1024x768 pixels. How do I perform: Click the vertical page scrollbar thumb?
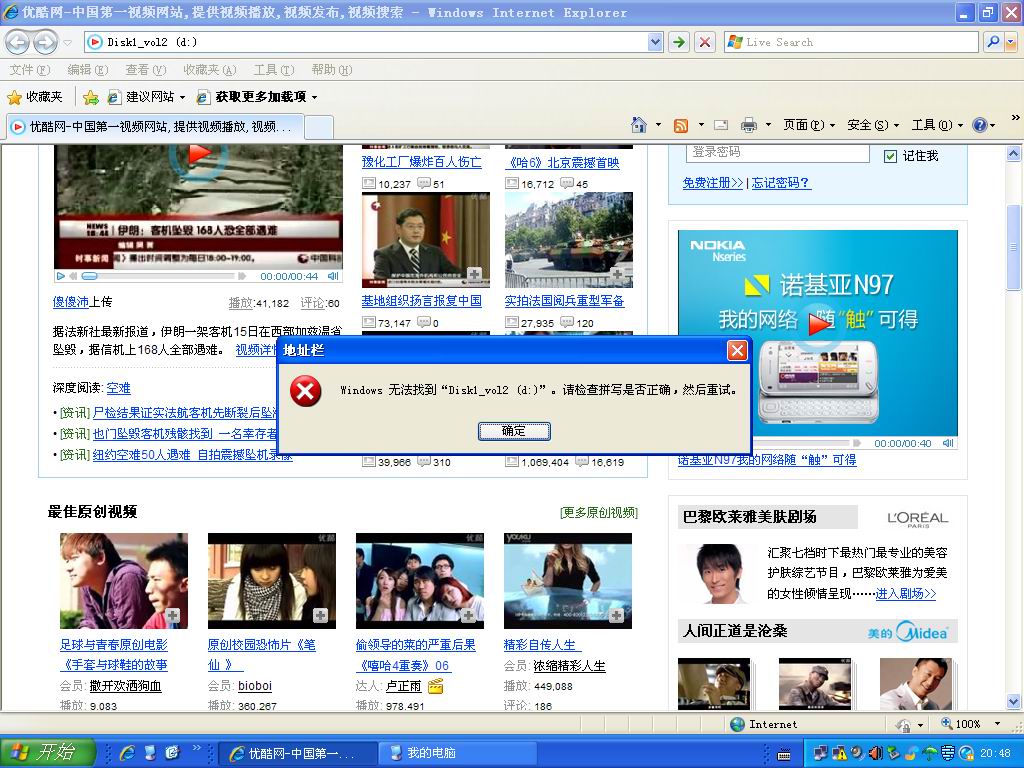1013,247
